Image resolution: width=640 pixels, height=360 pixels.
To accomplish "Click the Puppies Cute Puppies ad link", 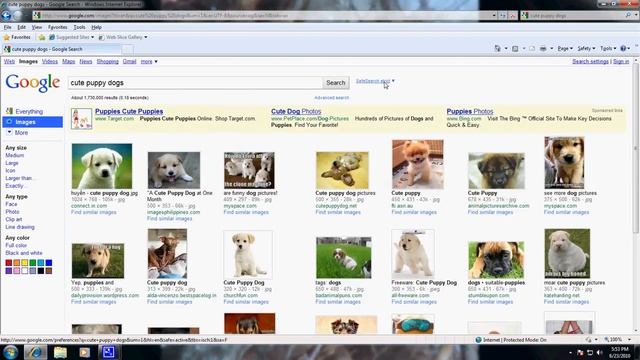I will (129, 111).
